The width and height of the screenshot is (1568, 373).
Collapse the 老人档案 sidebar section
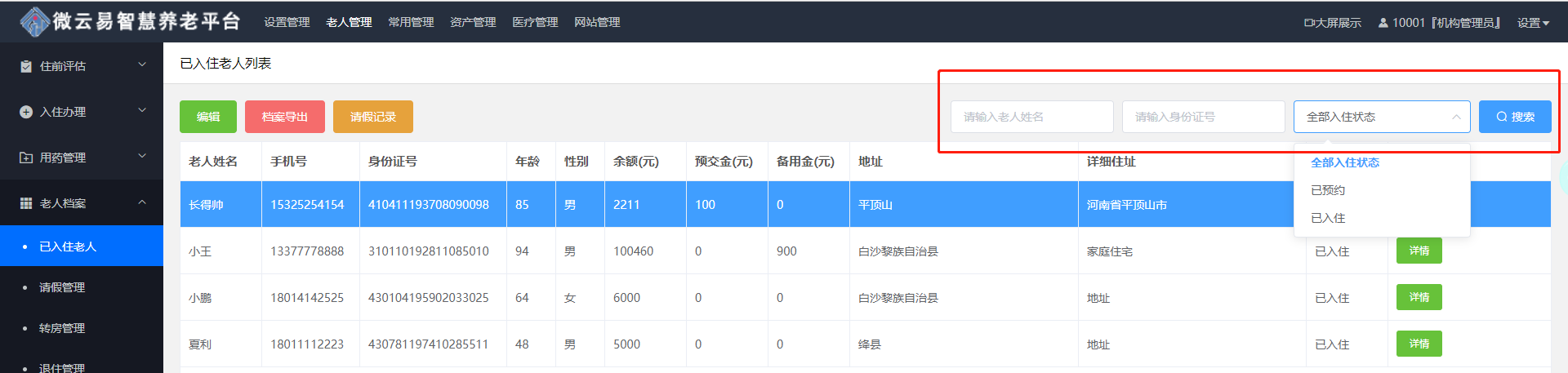142,202
